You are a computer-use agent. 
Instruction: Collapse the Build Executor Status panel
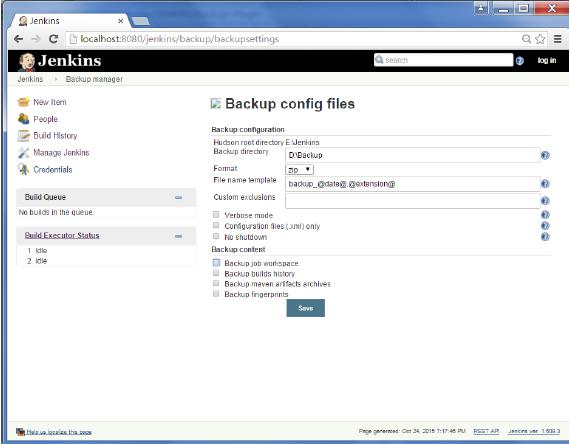coord(178,236)
